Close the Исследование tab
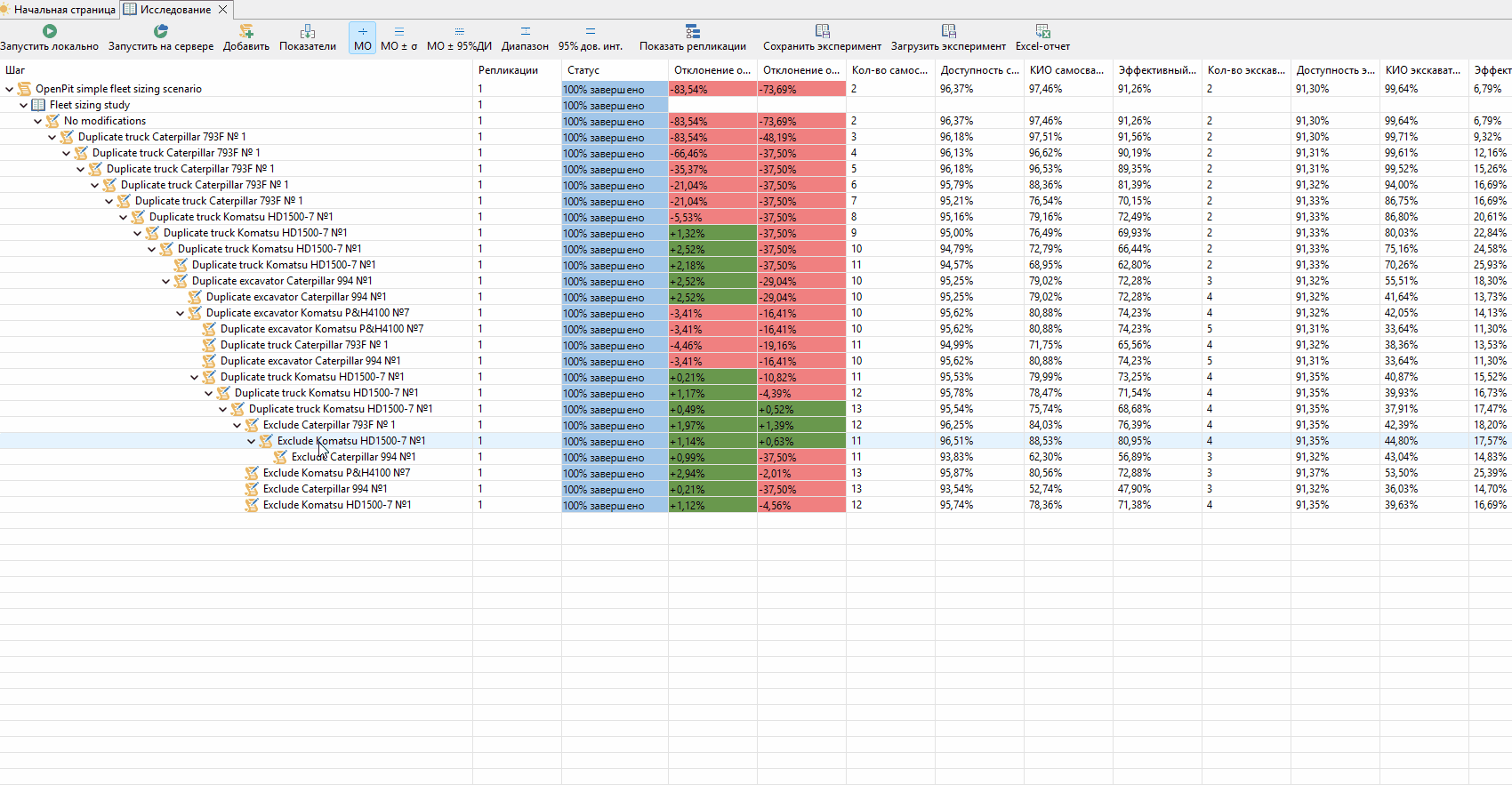1512x785 pixels. 222,10
